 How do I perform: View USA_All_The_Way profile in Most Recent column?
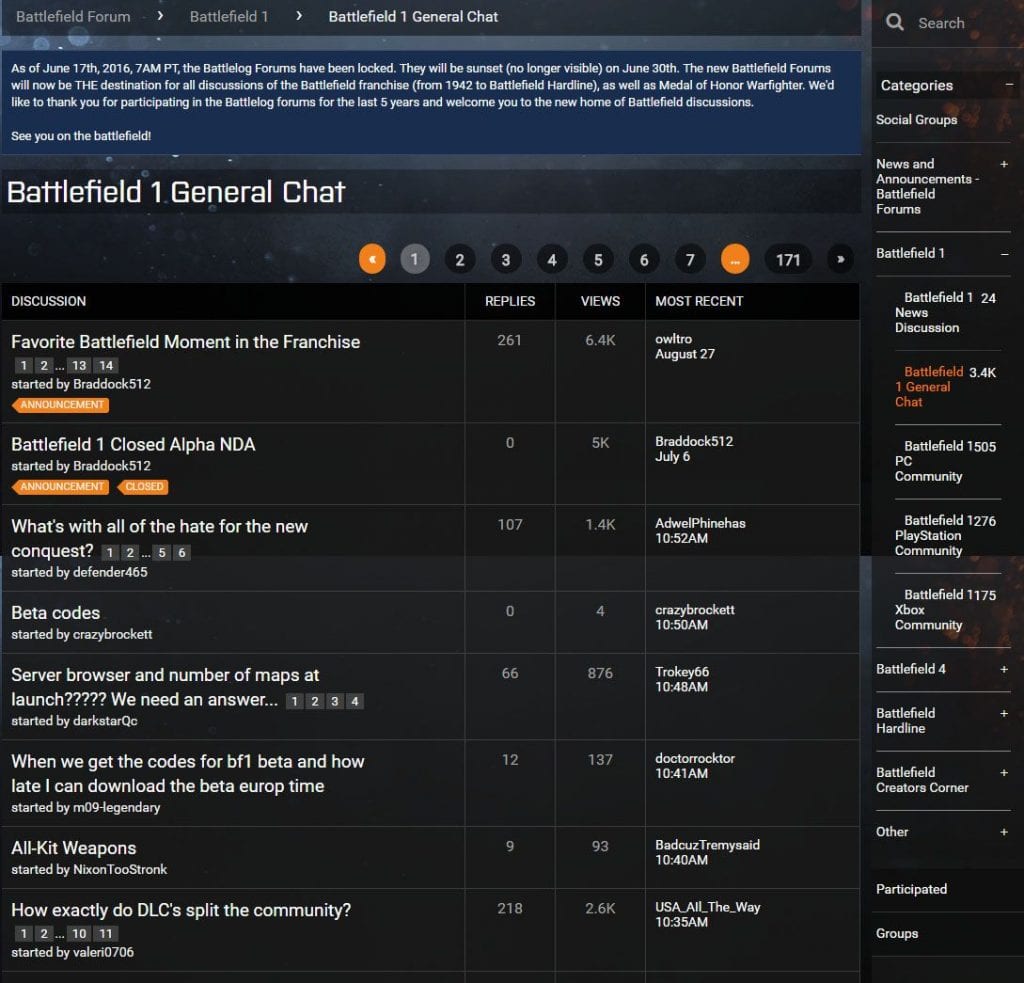tap(708, 907)
